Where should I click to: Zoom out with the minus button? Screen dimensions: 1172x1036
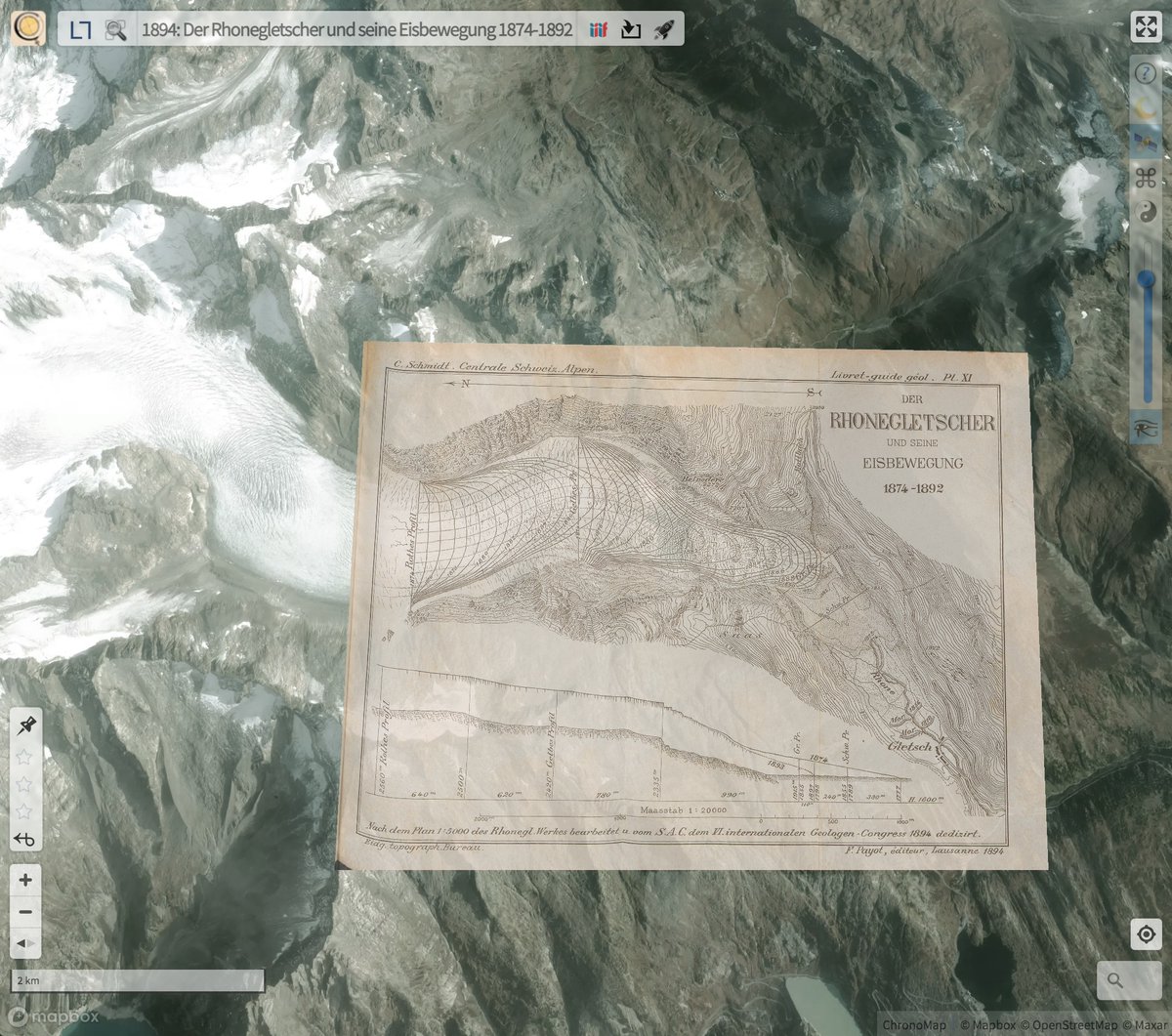coord(25,912)
